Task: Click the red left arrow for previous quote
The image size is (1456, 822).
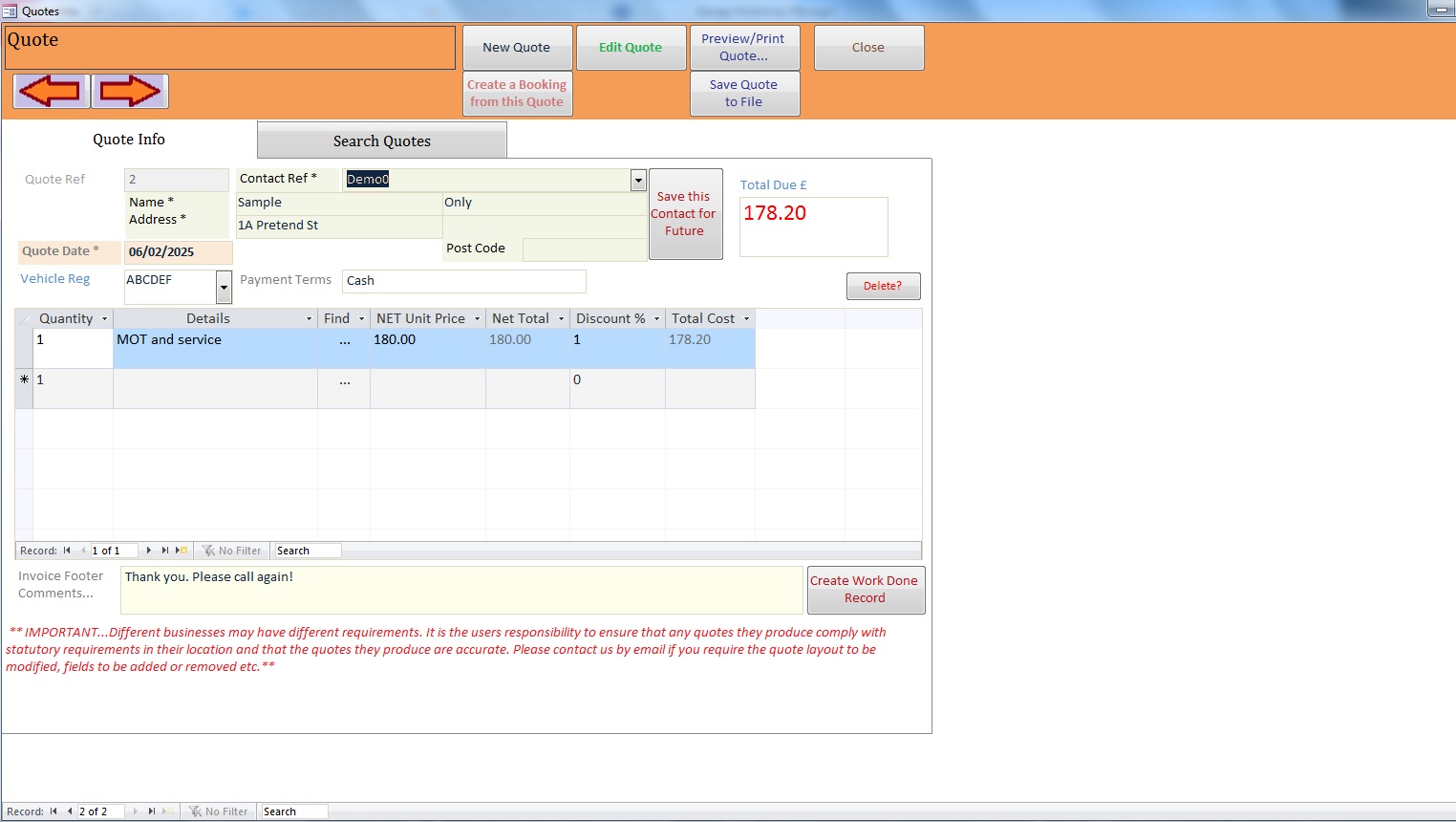Action: pos(51,92)
